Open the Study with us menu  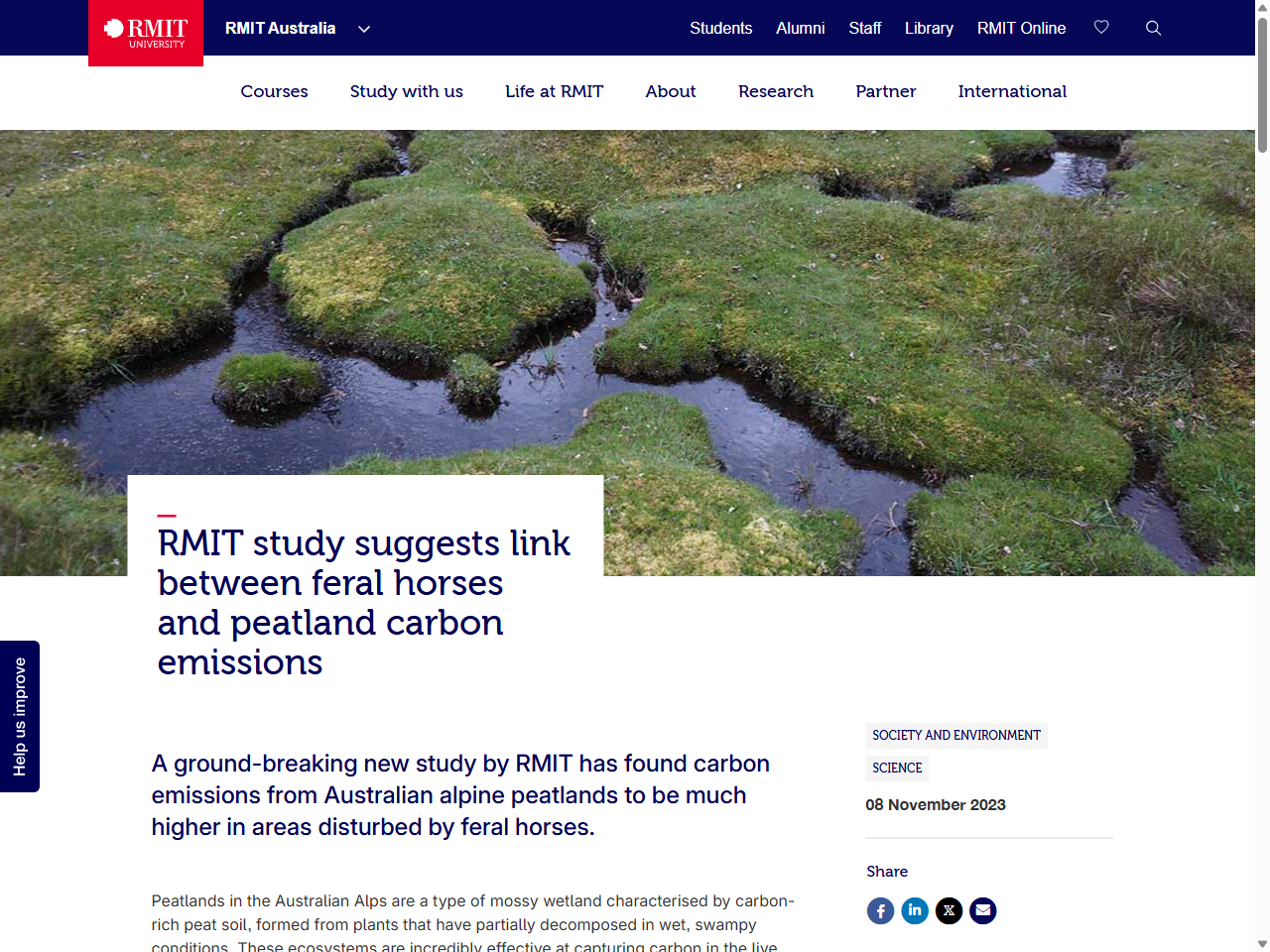406,91
